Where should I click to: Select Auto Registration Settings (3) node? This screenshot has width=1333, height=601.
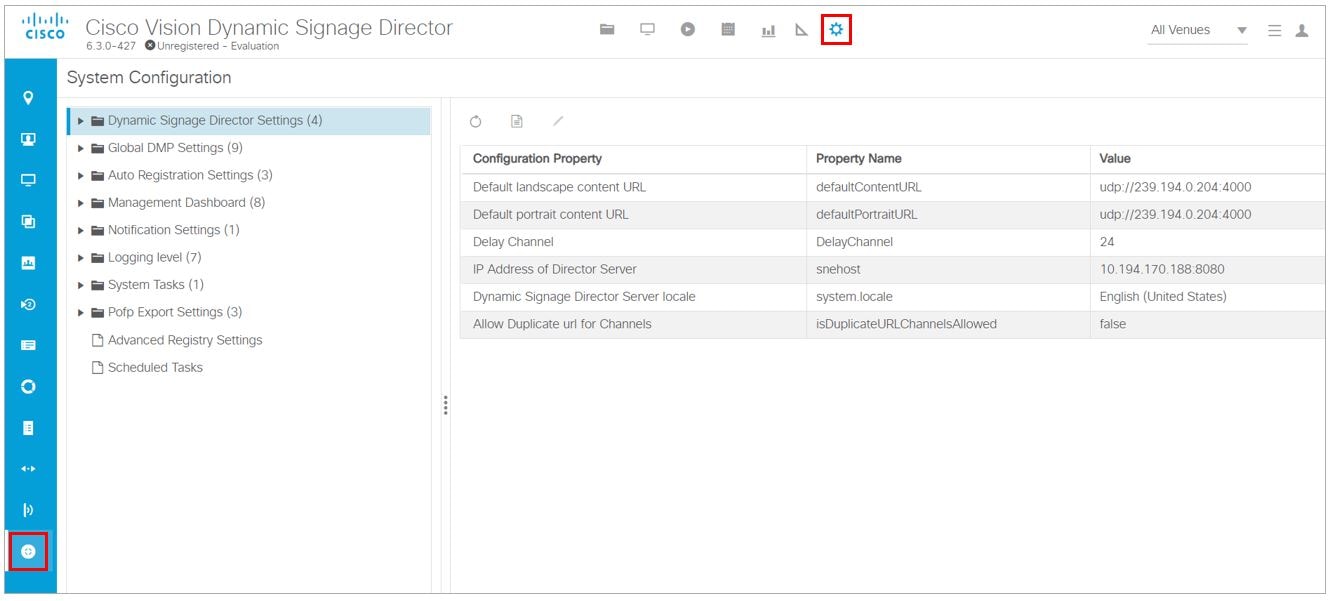(190, 175)
